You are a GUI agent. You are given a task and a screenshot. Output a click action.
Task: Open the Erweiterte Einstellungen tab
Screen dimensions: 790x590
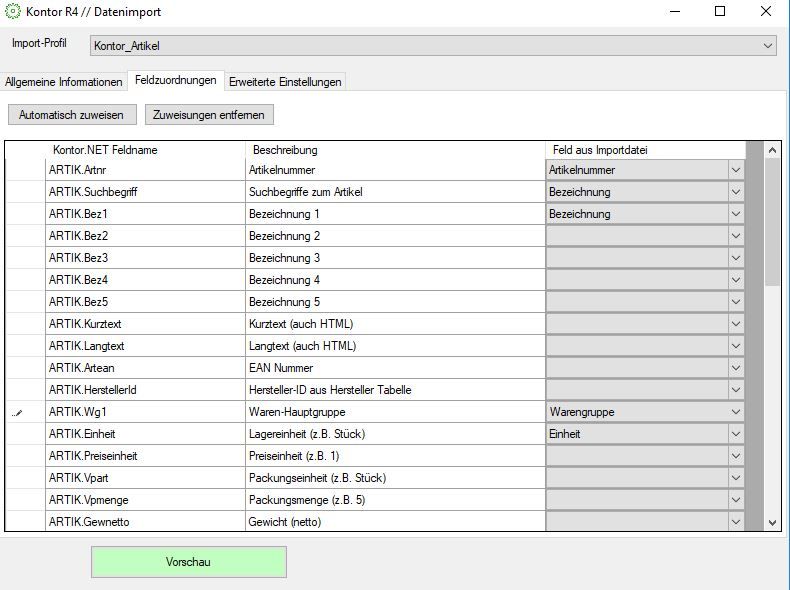tap(285, 82)
